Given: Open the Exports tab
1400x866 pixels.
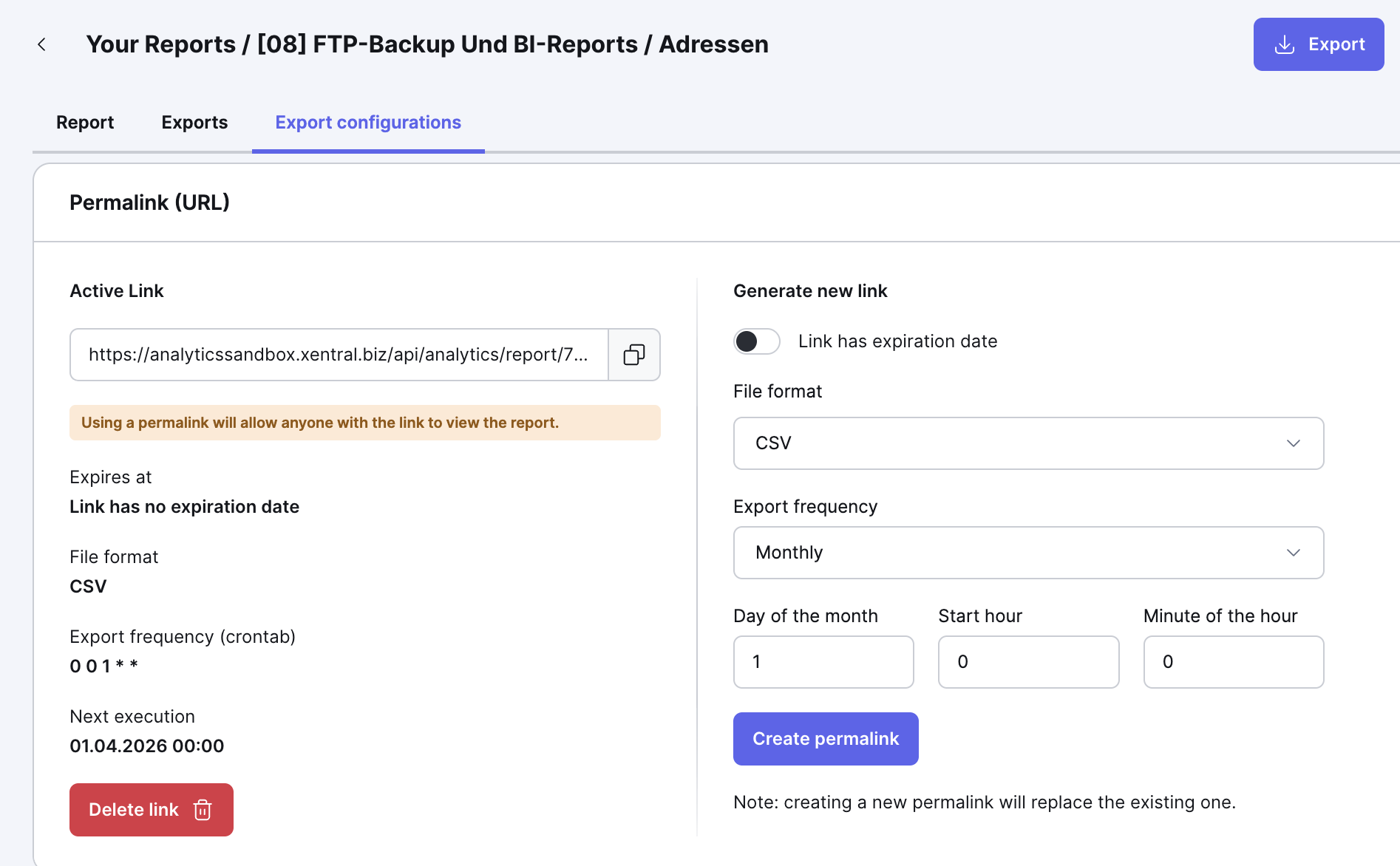Looking at the screenshot, I should coord(194,123).
